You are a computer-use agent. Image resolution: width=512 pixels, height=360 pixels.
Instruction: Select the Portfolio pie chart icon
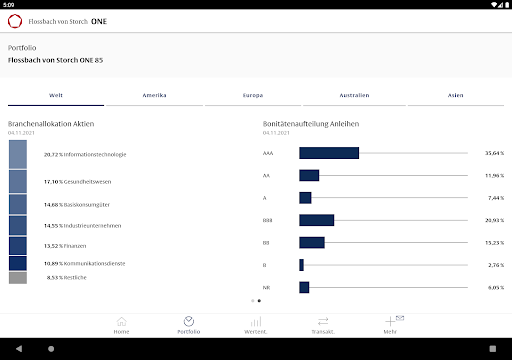pos(189,321)
